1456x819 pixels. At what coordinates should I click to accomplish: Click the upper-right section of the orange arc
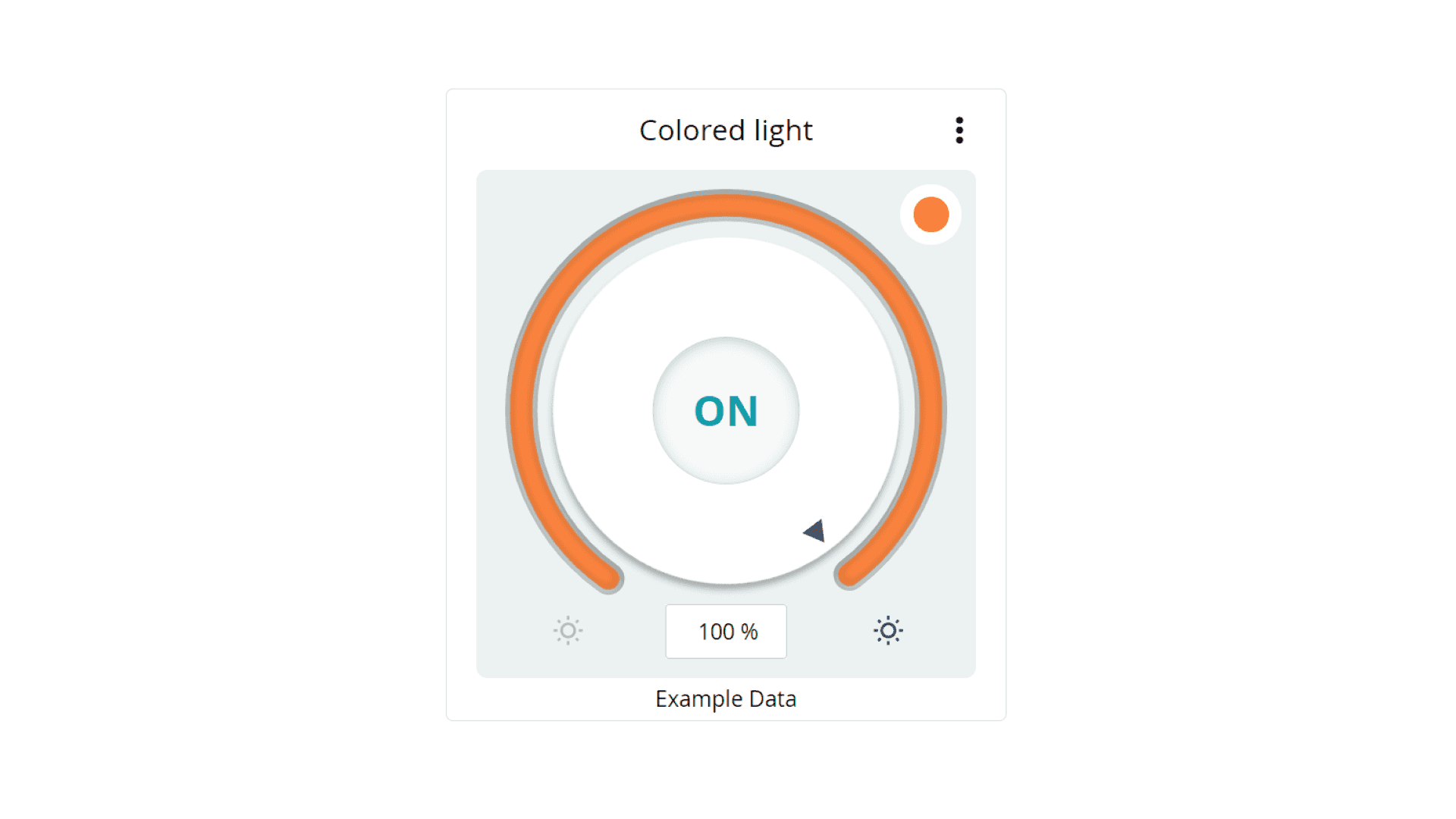pyautogui.click(x=870, y=266)
